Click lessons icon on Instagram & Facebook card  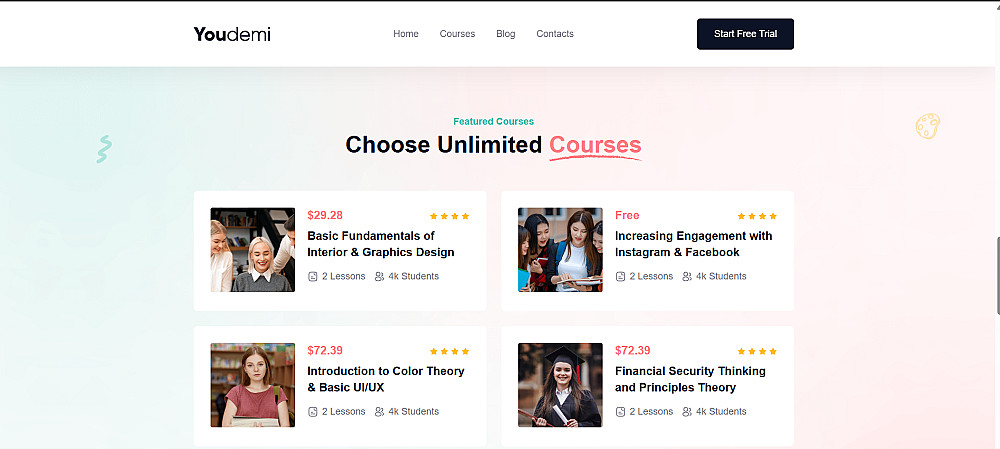pyautogui.click(x=621, y=277)
